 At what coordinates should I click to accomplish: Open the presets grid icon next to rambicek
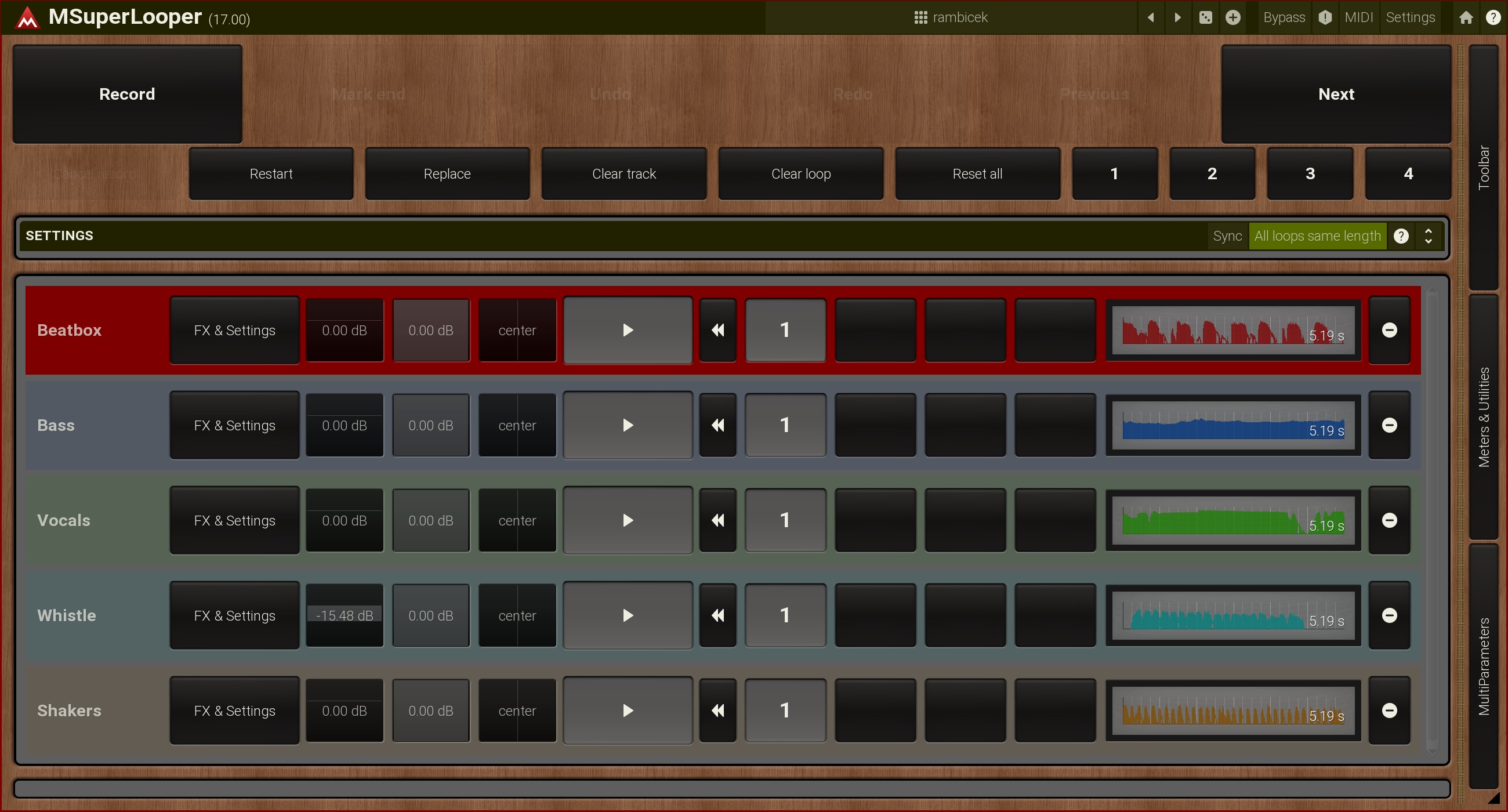pyautogui.click(x=920, y=17)
